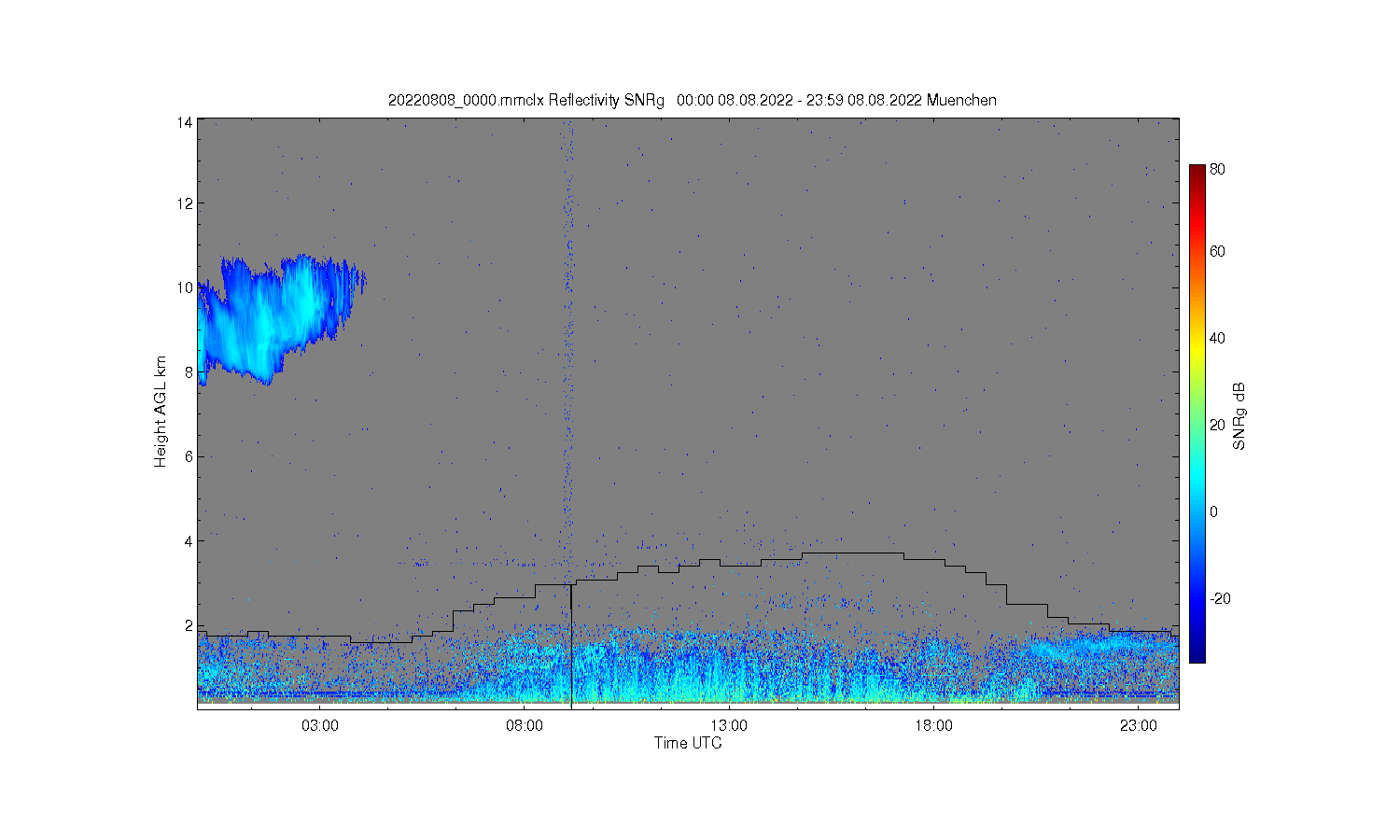Click the colorbar value -20
This screenshot has width=1400, height=840.
tap(1219, 598)
